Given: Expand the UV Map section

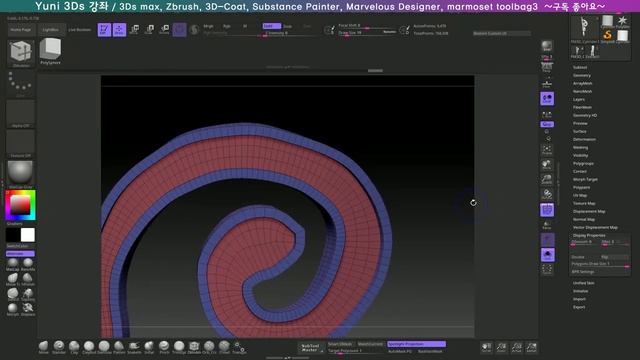Looking at the screenshot, I should (580, 196).
